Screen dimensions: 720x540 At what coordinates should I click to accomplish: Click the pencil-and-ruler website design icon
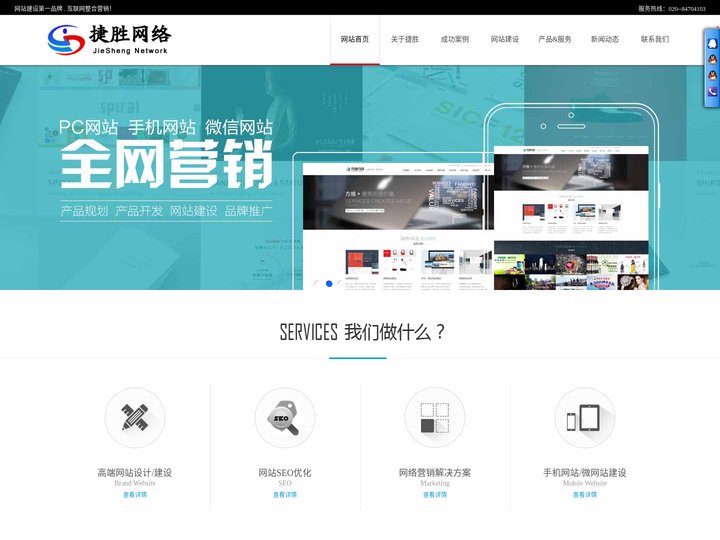click(x=135, y=417)
